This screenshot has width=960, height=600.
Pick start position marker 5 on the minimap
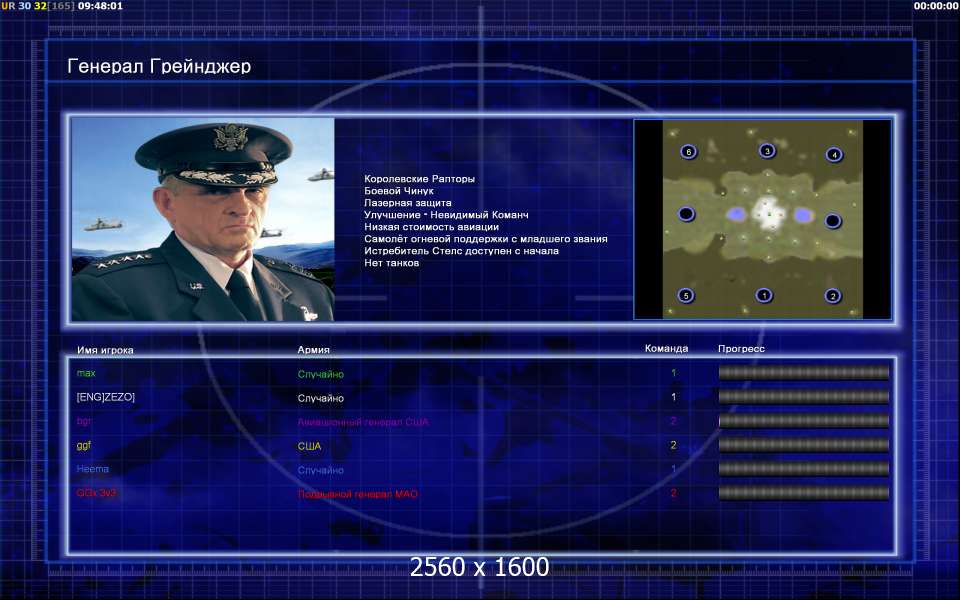686,295
